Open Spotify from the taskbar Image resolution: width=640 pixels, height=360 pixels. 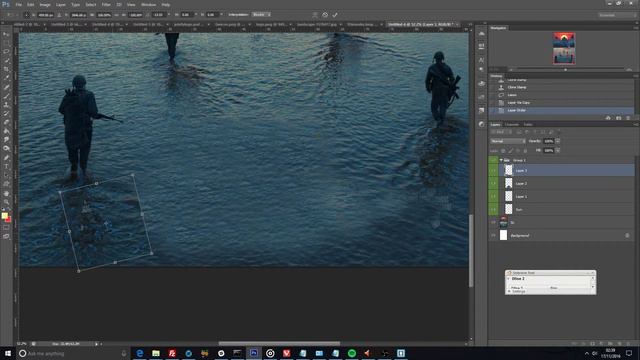(351, 353)
